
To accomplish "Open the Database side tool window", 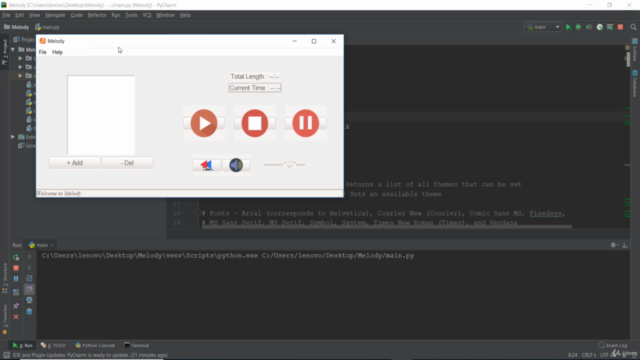I will point(635,84).
